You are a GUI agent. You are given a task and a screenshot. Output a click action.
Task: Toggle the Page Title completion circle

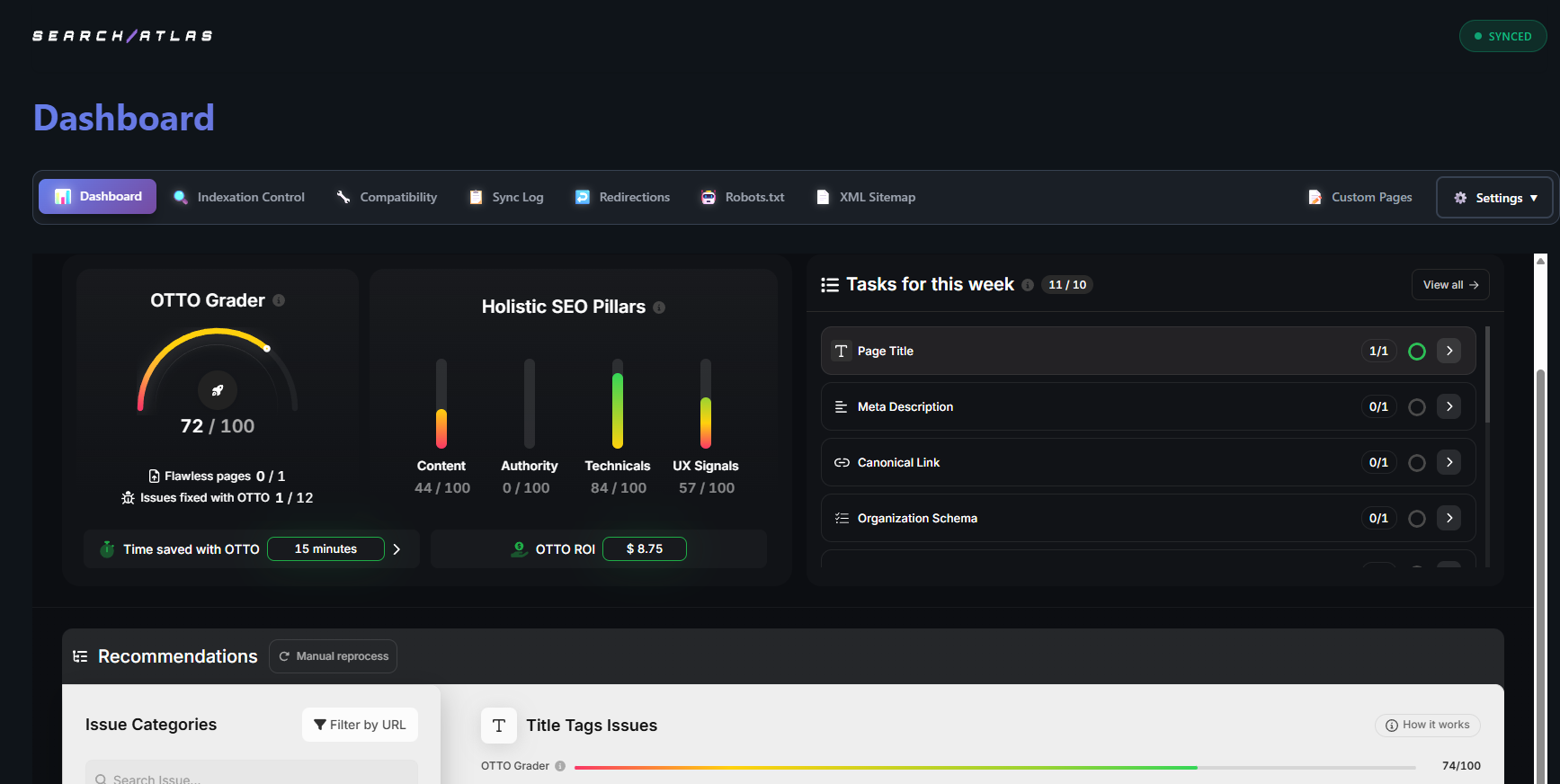coord(1417,352)
